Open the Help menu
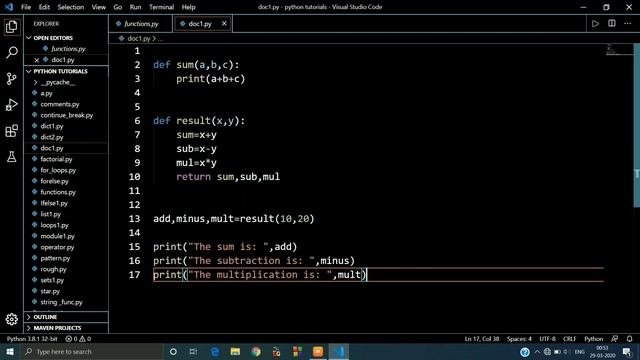Viewport: 640px width, 360px height. 188,7
